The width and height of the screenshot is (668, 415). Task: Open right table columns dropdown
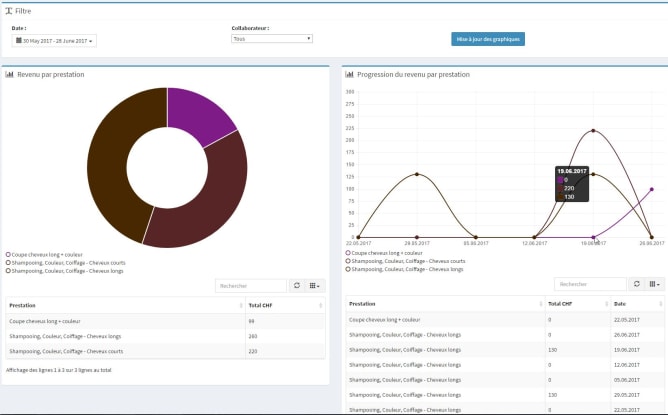click(x=654, y=284)
